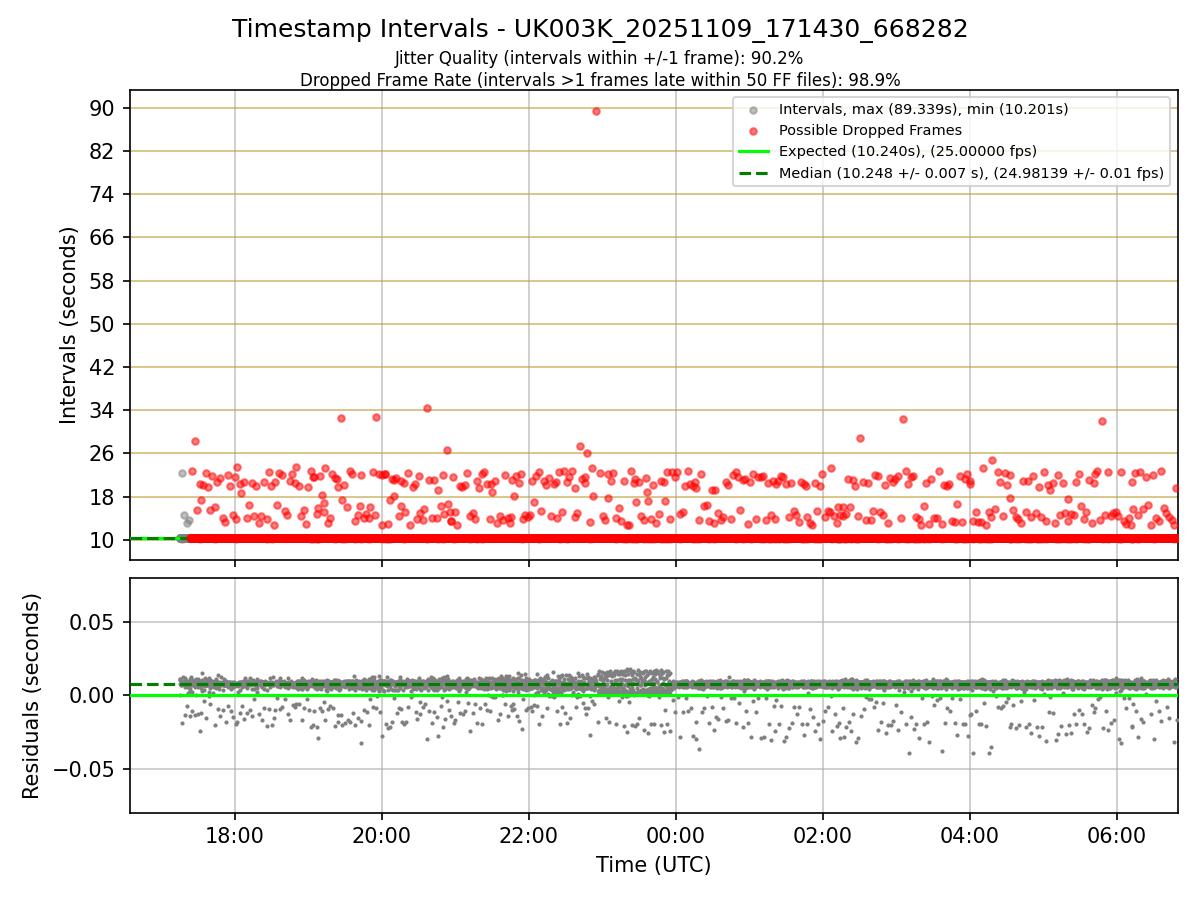The image size is (1200, 900).
Task: Click the solid green Expected line sample in legend
Action: point(753,151)
